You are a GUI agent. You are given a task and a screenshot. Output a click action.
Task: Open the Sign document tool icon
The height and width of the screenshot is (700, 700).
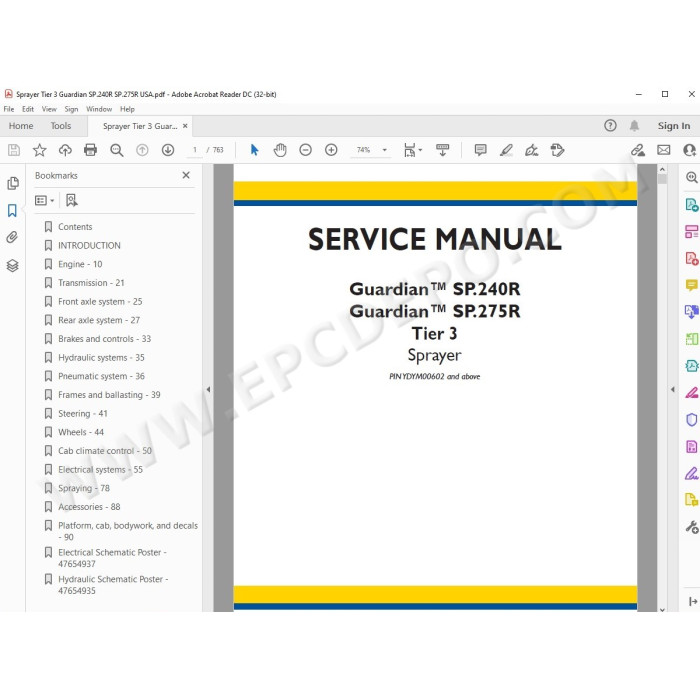[532, 150]
